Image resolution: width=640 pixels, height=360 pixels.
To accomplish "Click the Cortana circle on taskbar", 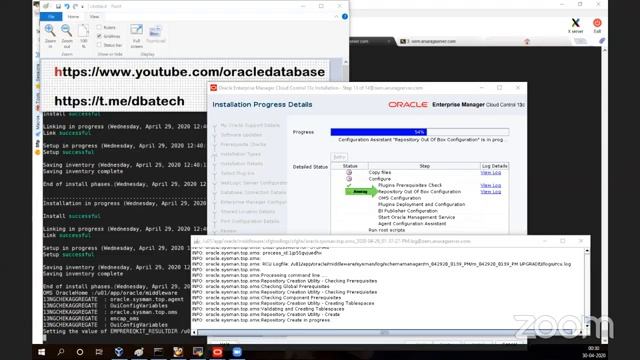I will (x=80, y=352).
